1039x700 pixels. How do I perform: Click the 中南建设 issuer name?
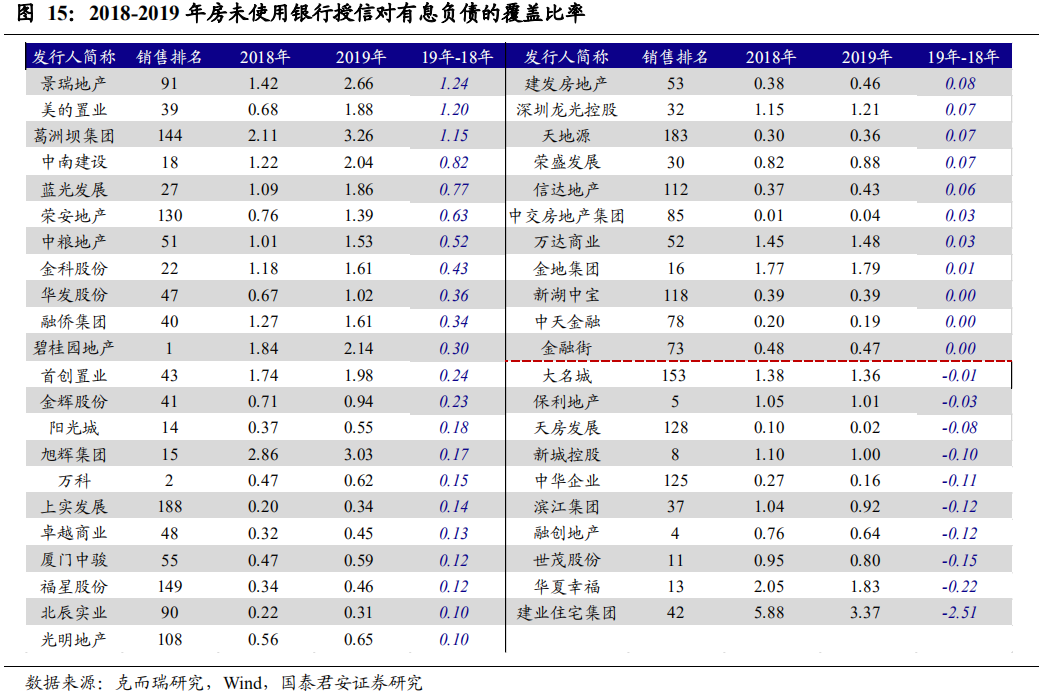74,162
